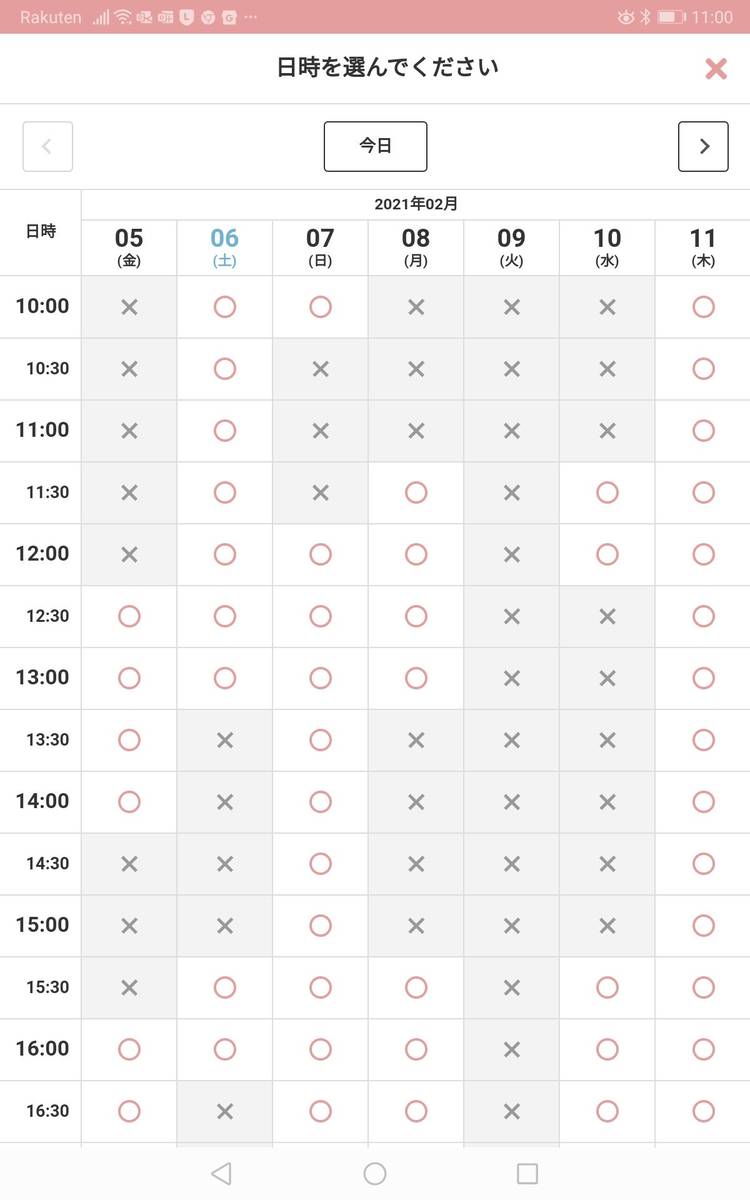
Task: Tap the 07 (日) date column header
Action: point(320,247)
